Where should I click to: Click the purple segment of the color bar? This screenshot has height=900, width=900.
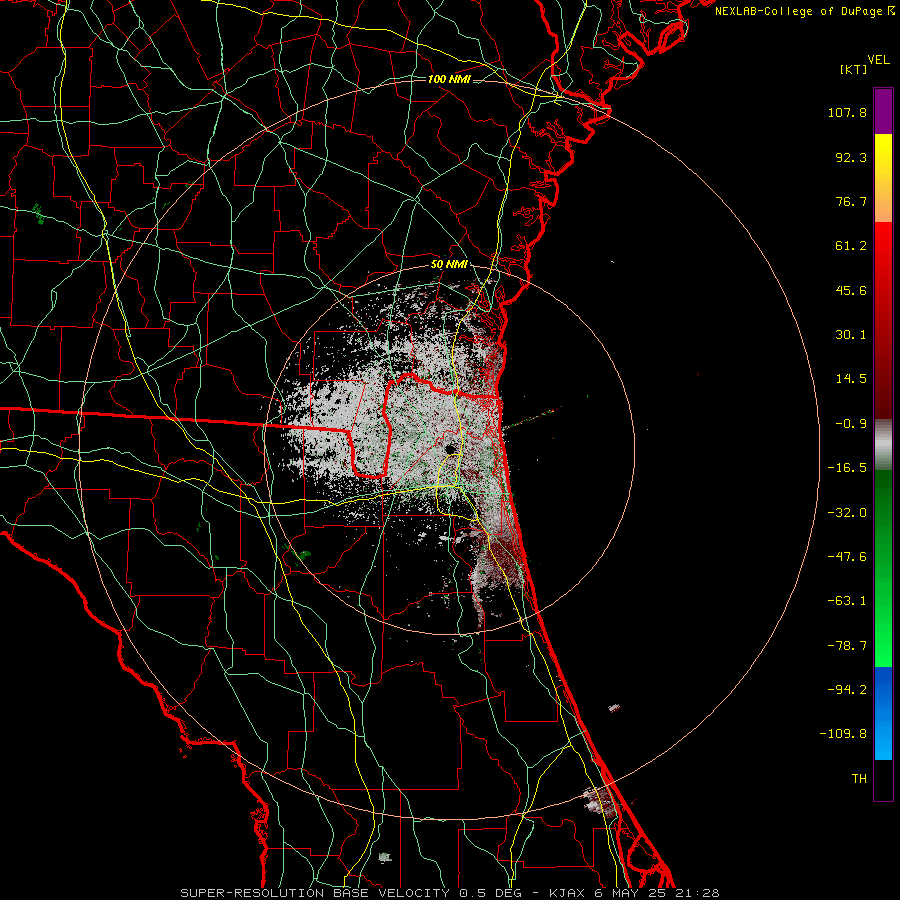[x=883, y=111]
